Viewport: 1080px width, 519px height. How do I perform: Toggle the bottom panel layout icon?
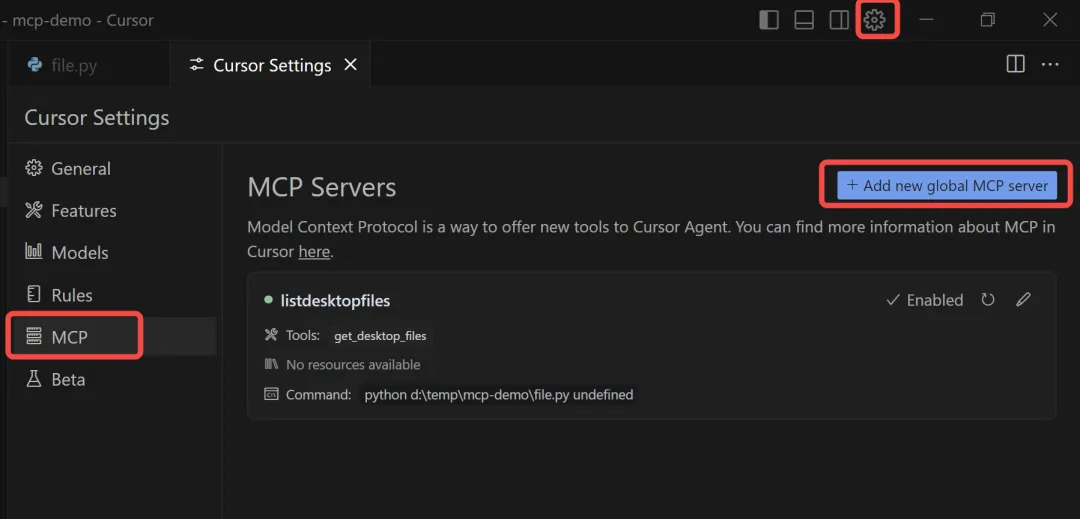(x=804, y=21)
